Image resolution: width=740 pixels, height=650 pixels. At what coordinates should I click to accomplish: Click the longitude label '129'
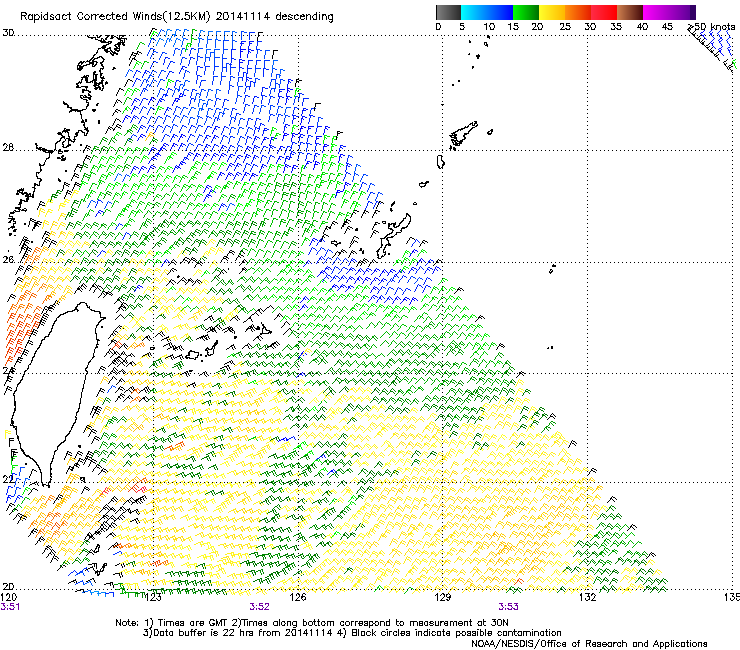(442, 598)
